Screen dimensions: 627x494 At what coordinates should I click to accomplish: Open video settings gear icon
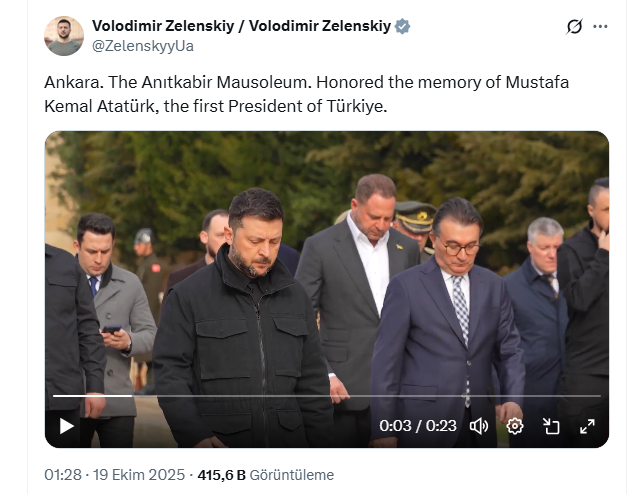coord(515,426)
